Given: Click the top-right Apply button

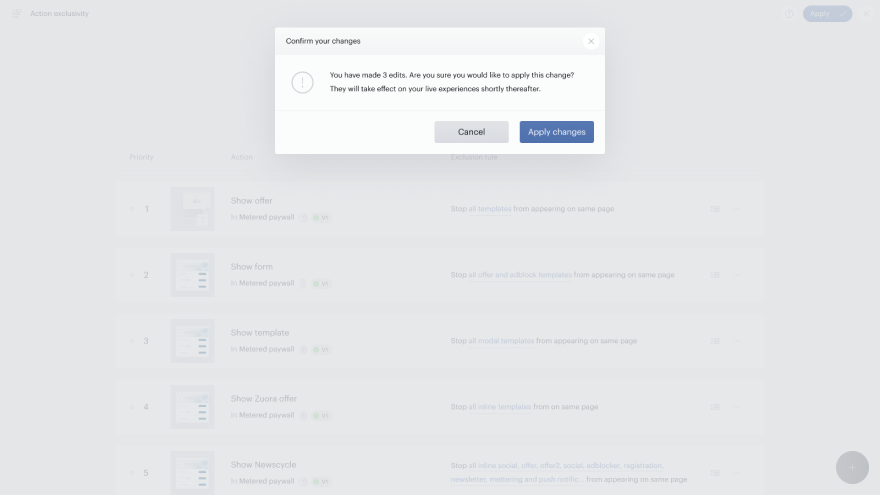Looking at the screenshot, I should (827, 13).
